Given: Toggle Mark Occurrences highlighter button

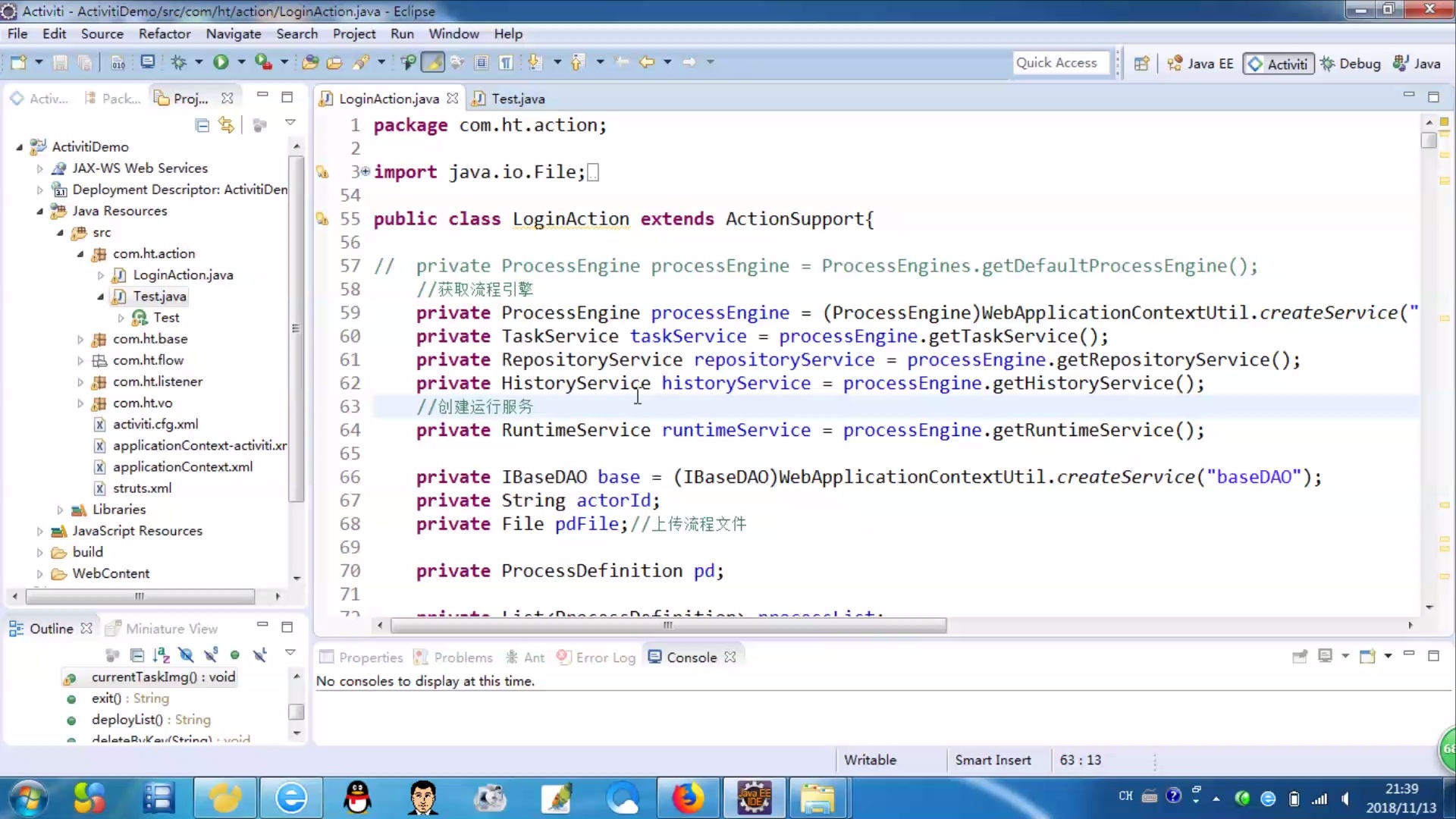Looking at the screenshot, I should (x=433, y=62).
